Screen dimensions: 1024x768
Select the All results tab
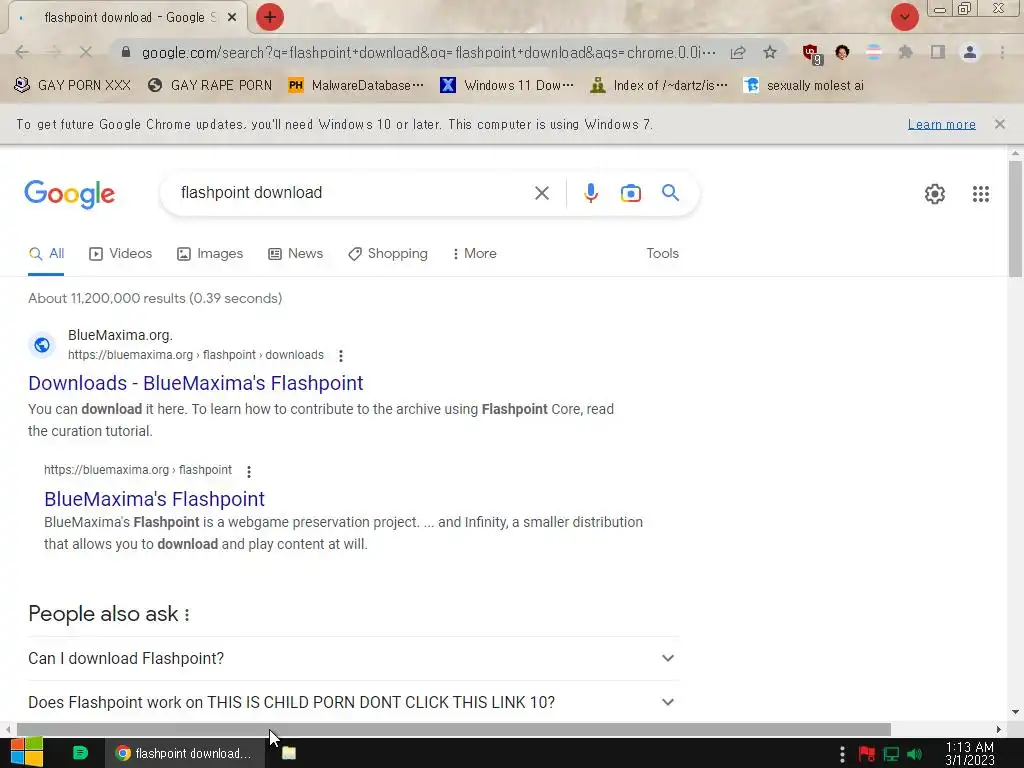(46, 253)
